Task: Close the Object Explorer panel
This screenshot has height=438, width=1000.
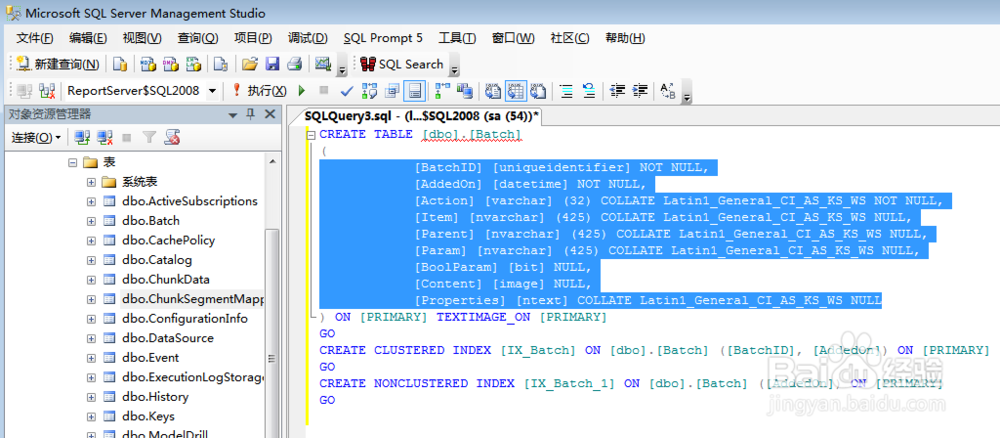Action: 270,114
